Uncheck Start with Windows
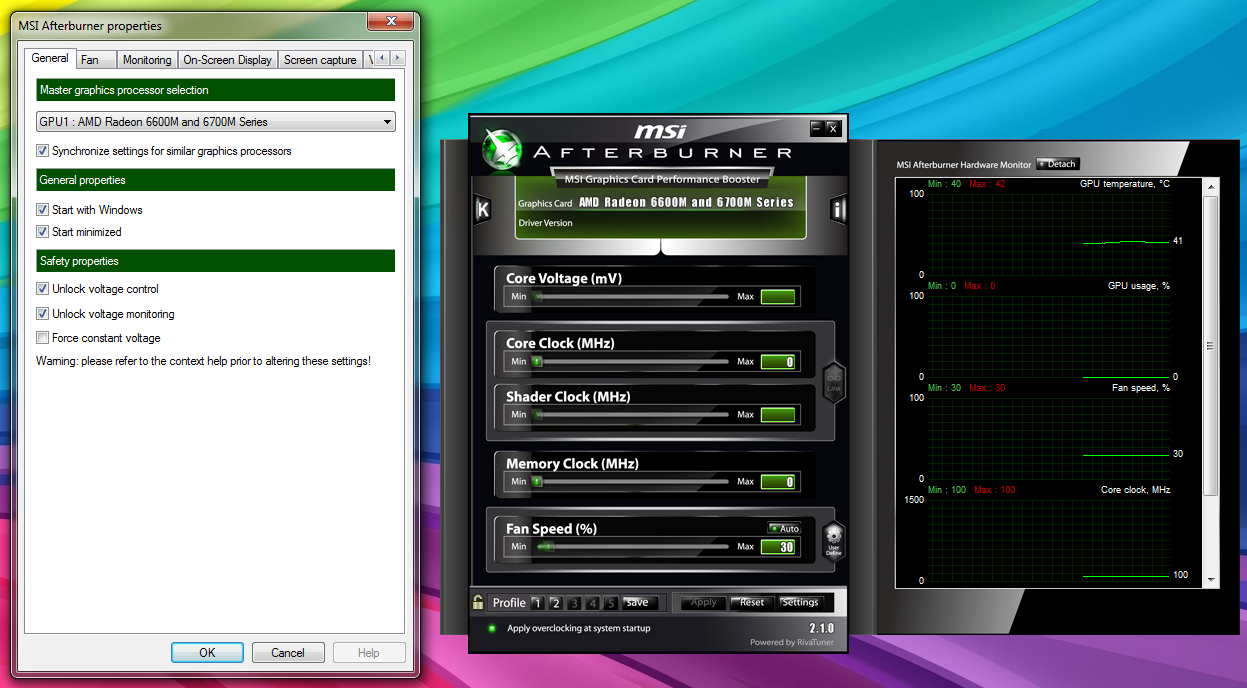This screenshot has width=1247, height=688. coord(42,210)
